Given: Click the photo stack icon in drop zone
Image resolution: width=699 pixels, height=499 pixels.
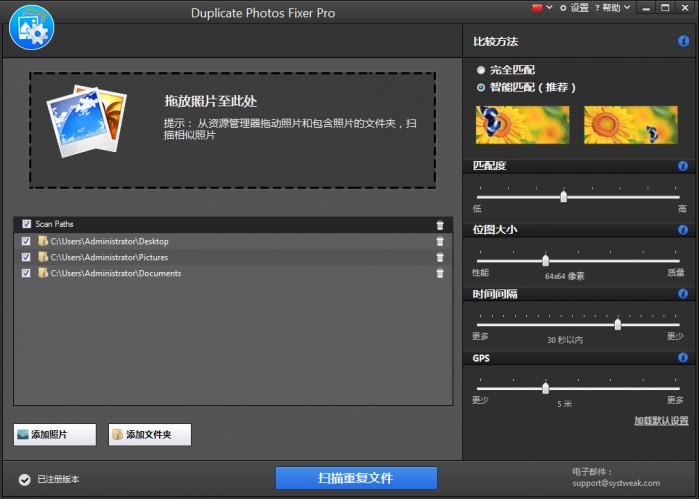Looking at the screenshot, I should pyautogui.click(x=86, y=121).
